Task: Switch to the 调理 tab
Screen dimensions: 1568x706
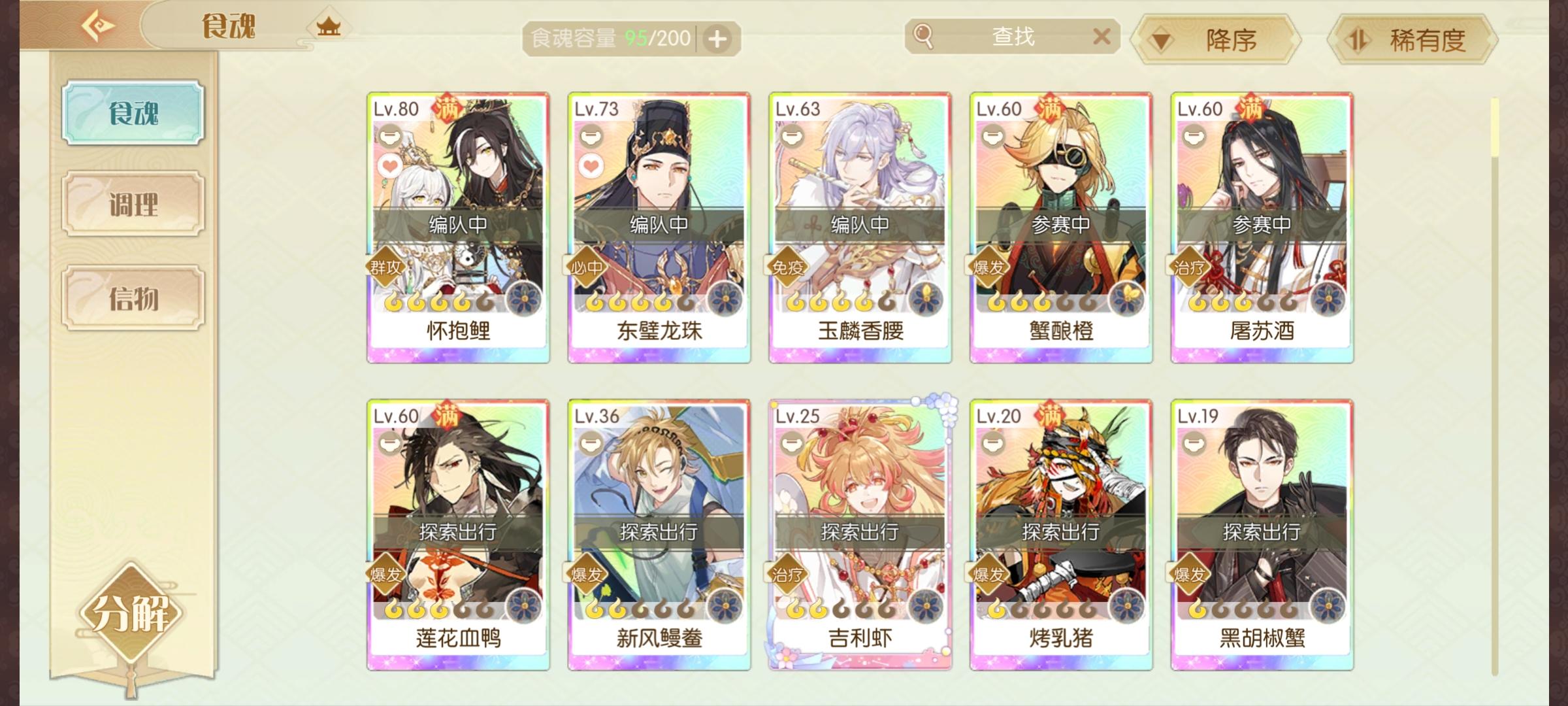Action: pyautogui.click(x=133, y=204)
